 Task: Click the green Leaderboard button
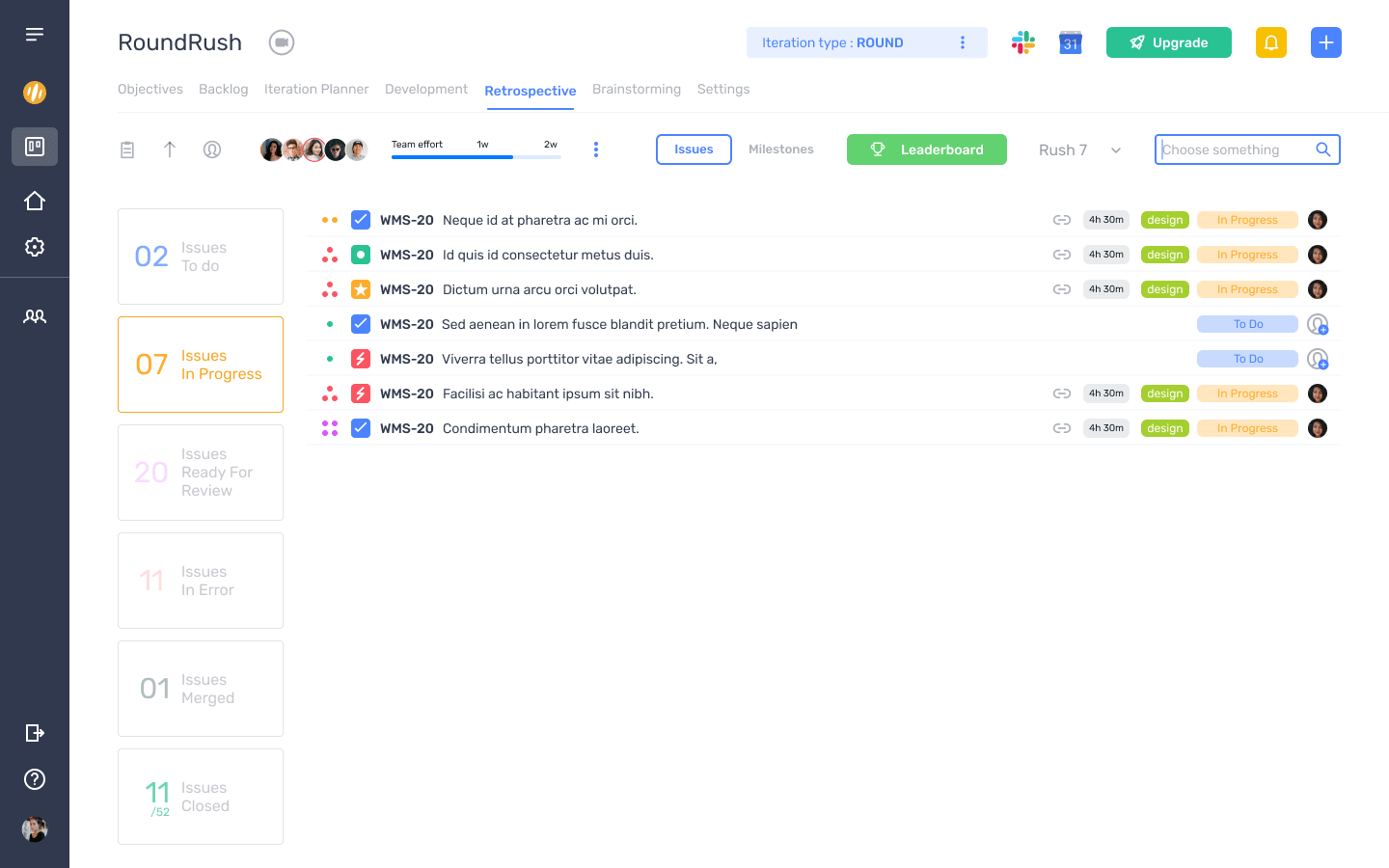pyautogui.click(x=927, y=149)
